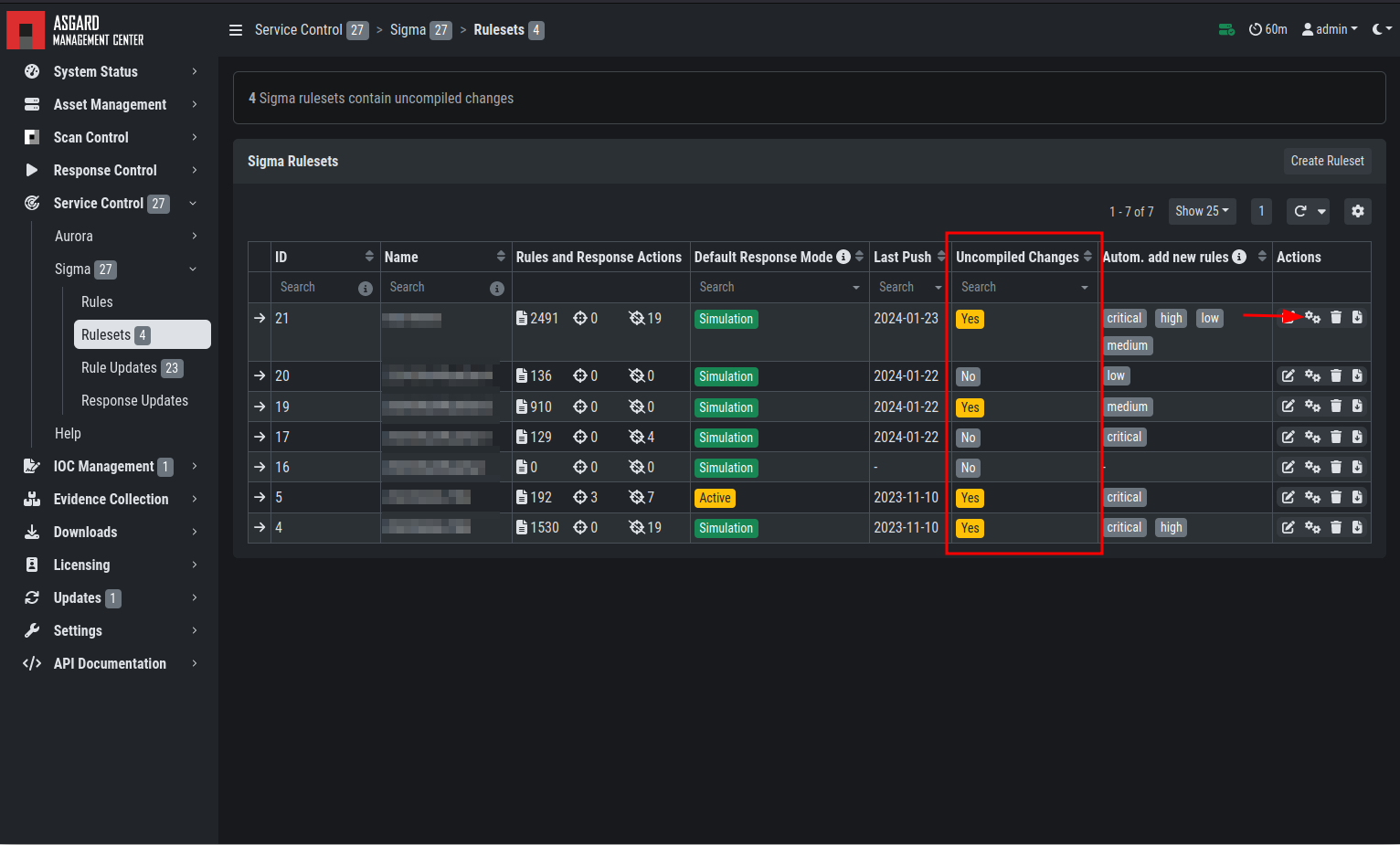
Task: Delete ruleset 20 using the trash icon
Action: pos(1336,376)
